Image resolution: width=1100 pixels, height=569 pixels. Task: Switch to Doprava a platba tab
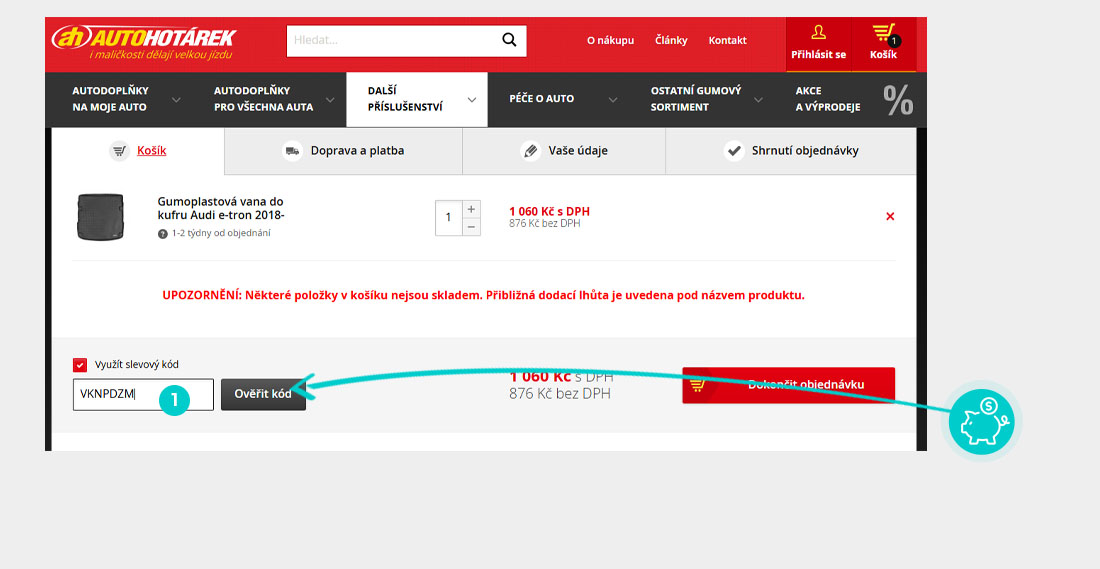(x=343, y=151)
